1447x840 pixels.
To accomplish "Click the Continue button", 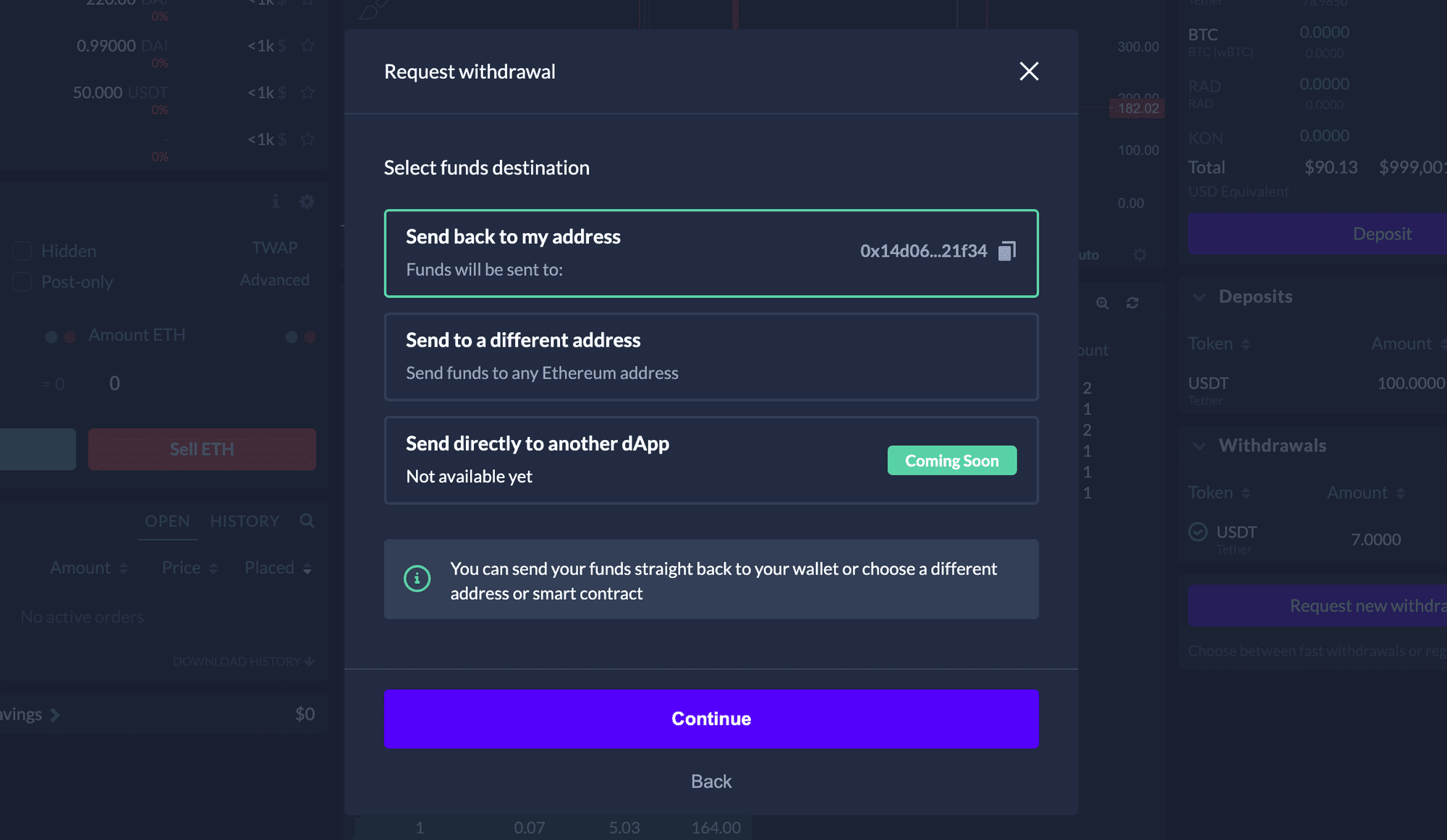I will coord(711,718).
